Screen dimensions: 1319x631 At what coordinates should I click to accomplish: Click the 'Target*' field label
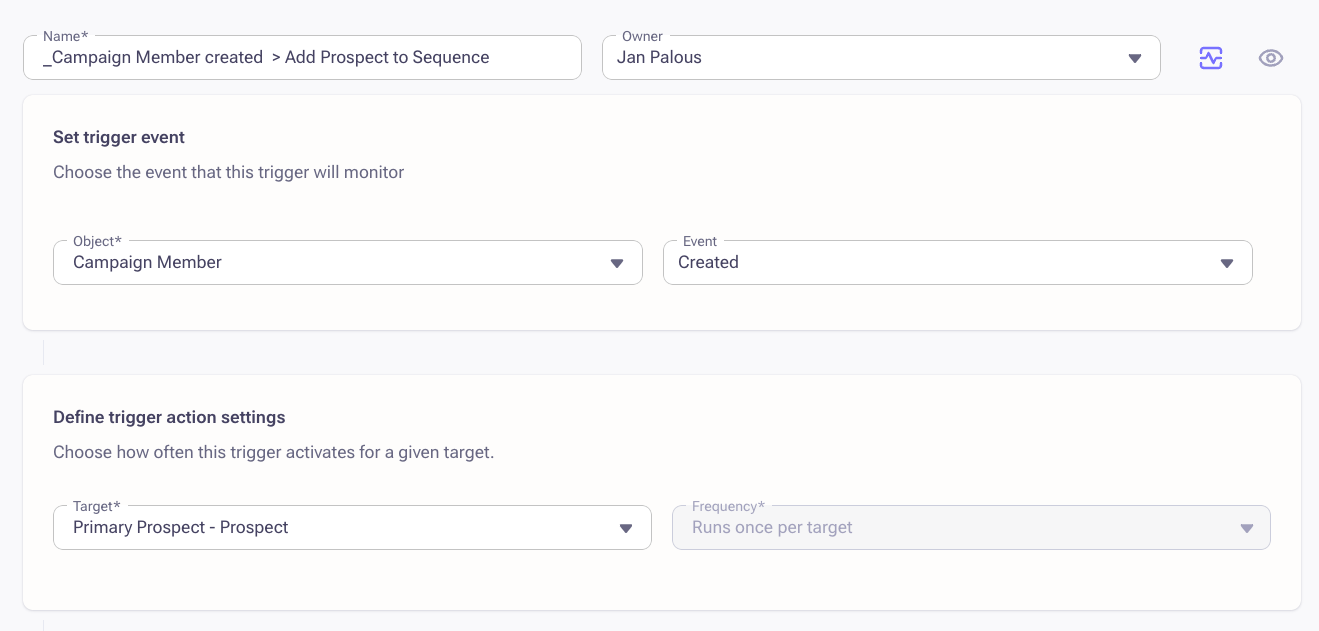click(x=96, y=506)
